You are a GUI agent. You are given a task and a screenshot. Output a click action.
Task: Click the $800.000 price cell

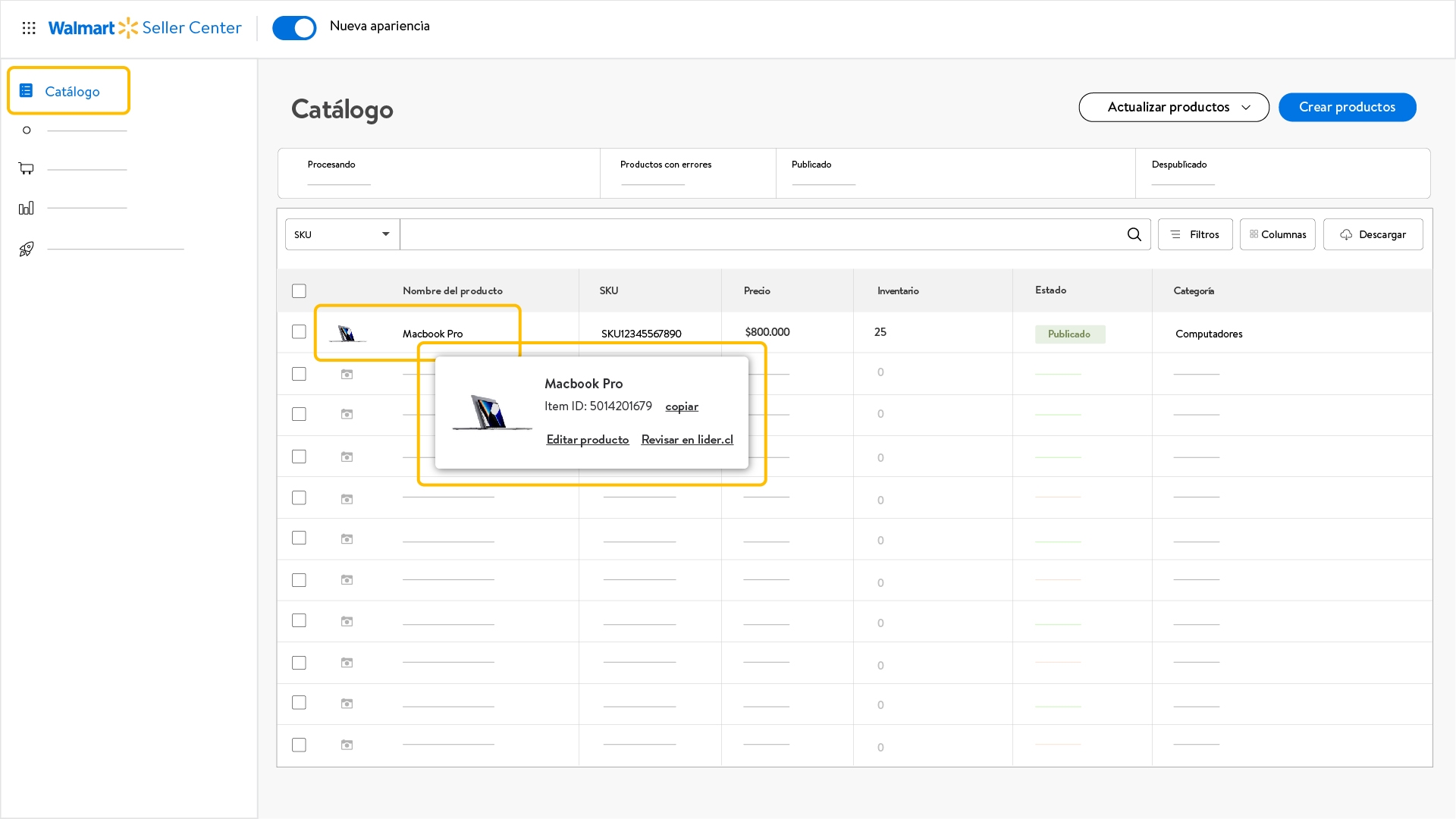pyautogui.click(x=767, y=332)
